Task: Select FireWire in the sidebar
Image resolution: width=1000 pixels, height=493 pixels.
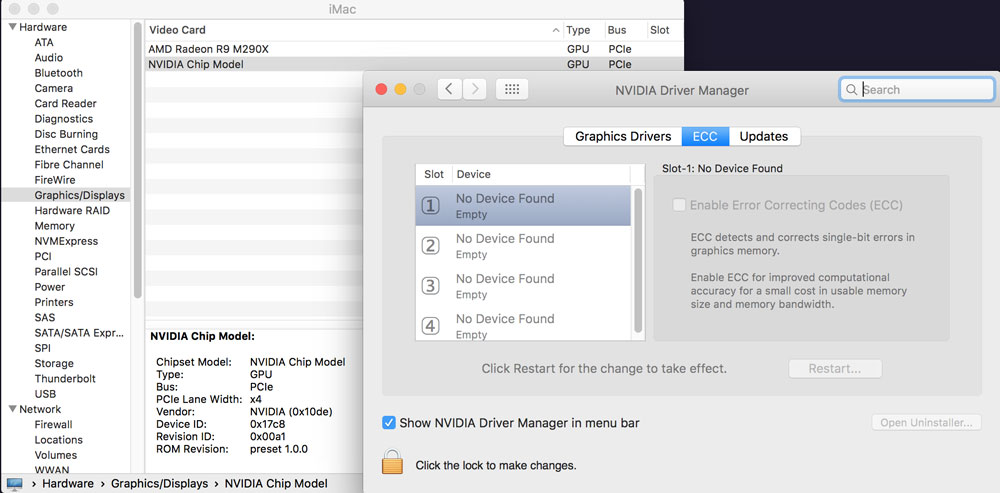Action: (55, 180)
